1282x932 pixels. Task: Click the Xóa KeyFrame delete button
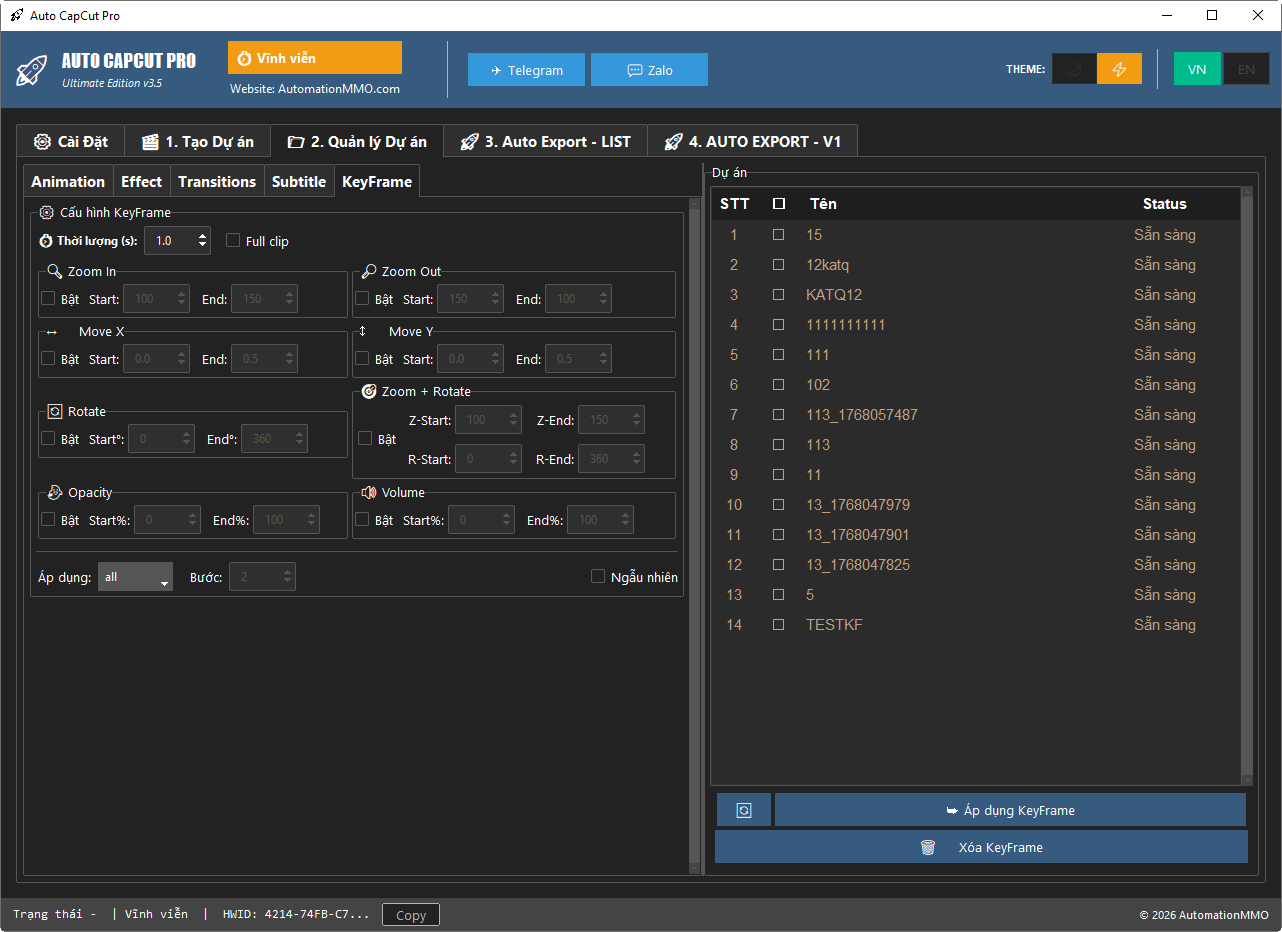981,847
